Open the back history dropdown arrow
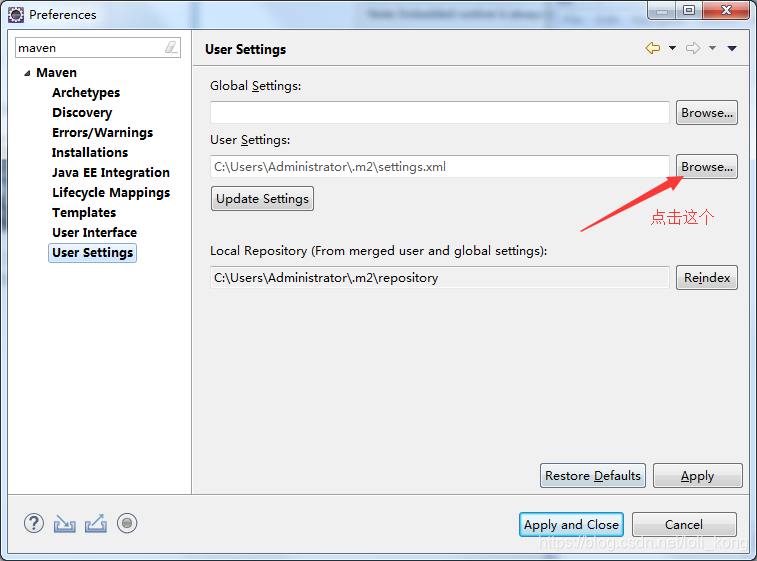Image resolution: width=757 pixels, height=561 pixels. click(672, 48)
